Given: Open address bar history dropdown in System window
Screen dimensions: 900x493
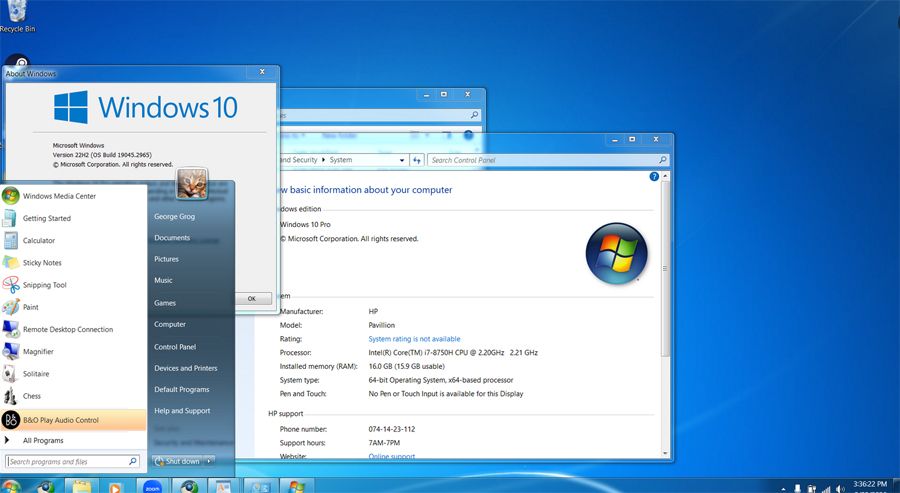Looking at the screenshot, I should pyautogui.click(x=402, y=160).
